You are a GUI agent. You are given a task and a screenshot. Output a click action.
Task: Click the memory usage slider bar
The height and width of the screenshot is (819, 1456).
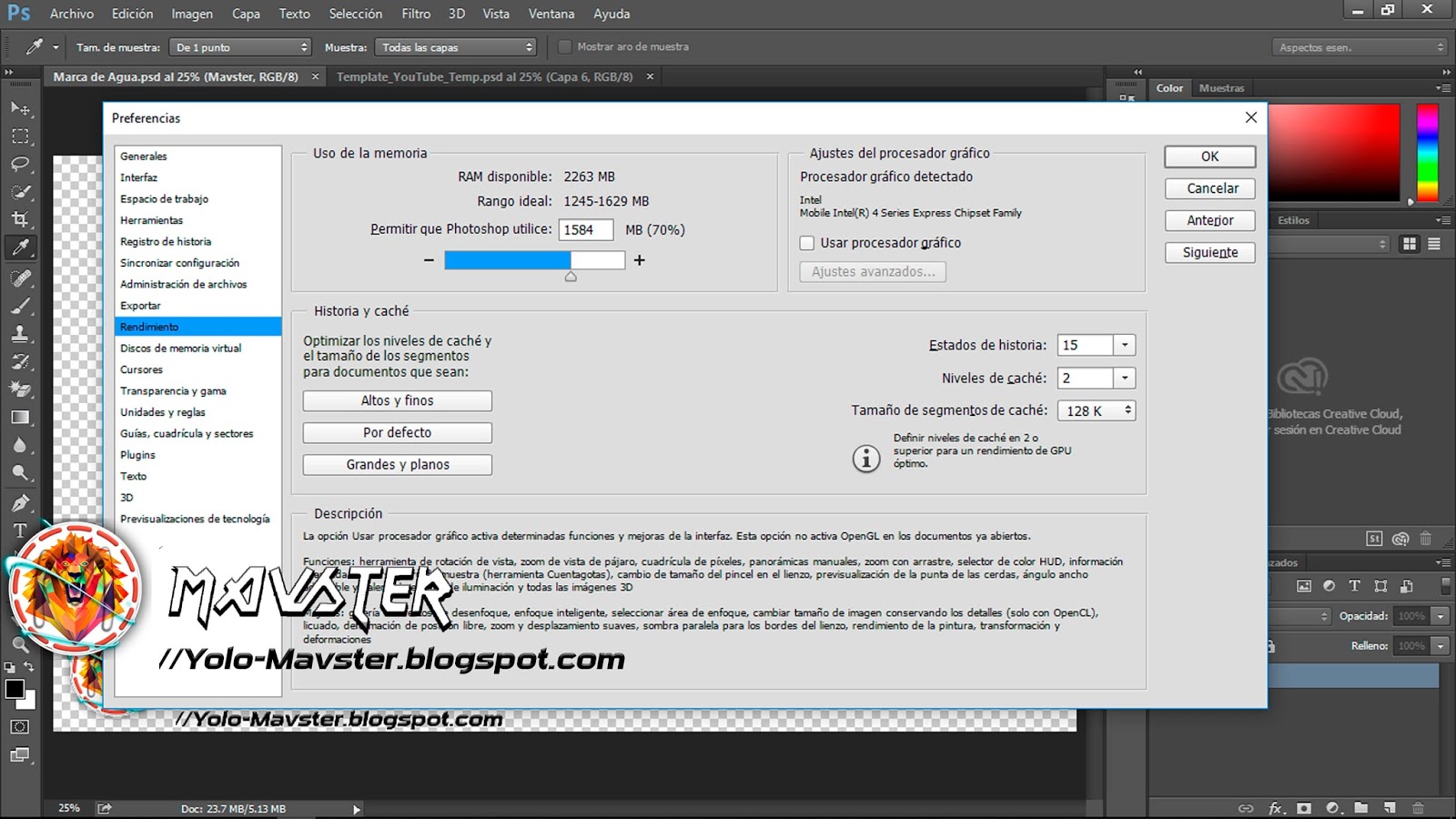[534, 260]
